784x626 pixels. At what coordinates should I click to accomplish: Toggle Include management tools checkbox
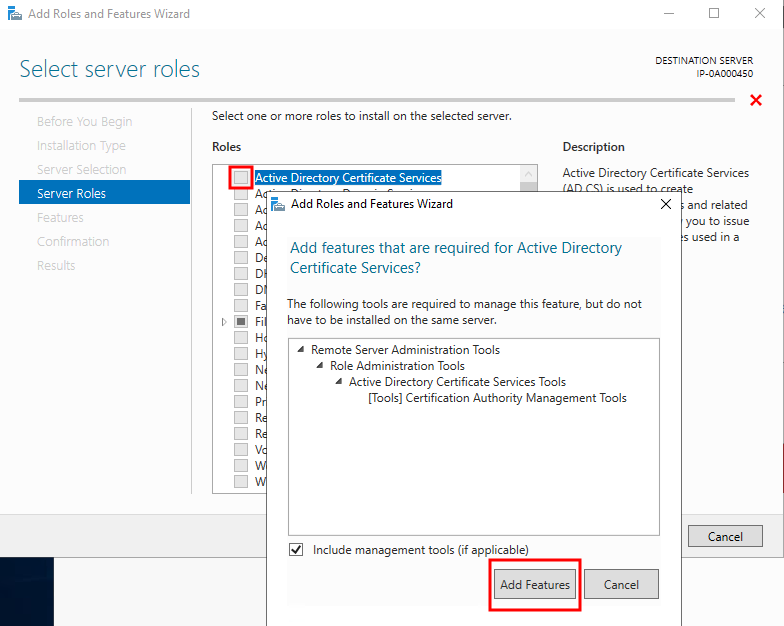pyautogui.click(x=296, y=550)
